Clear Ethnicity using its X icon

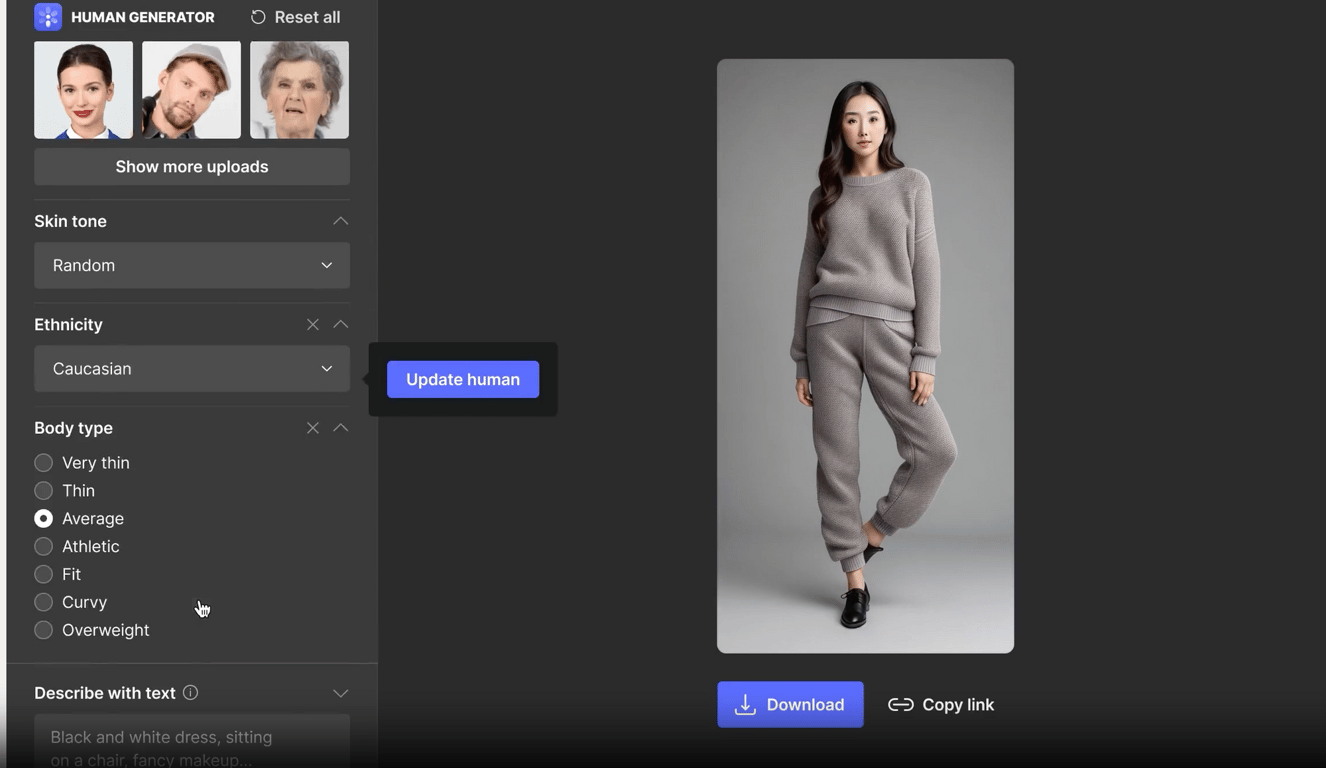(312, 324)
